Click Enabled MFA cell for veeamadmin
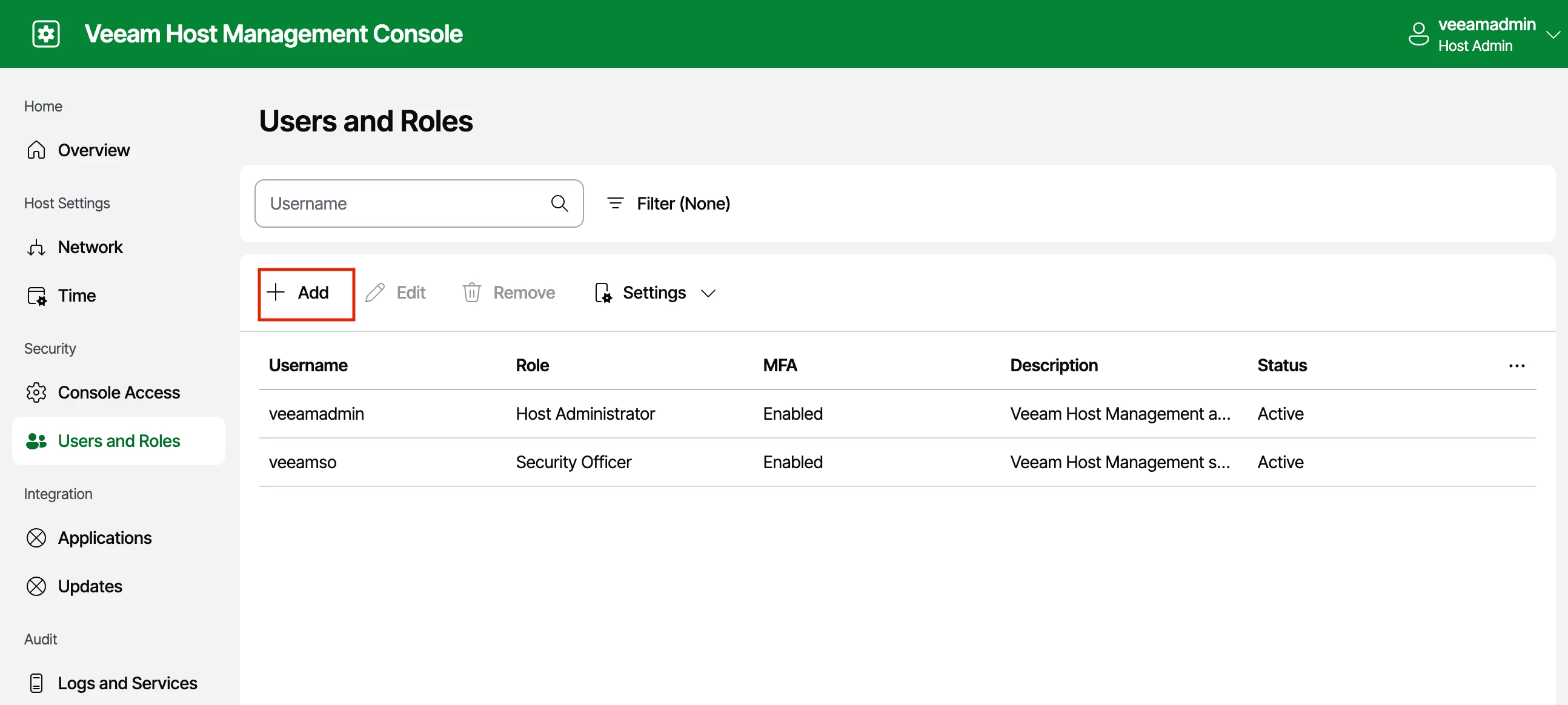This screenshot has height=705, width=1568. [792, 414]
